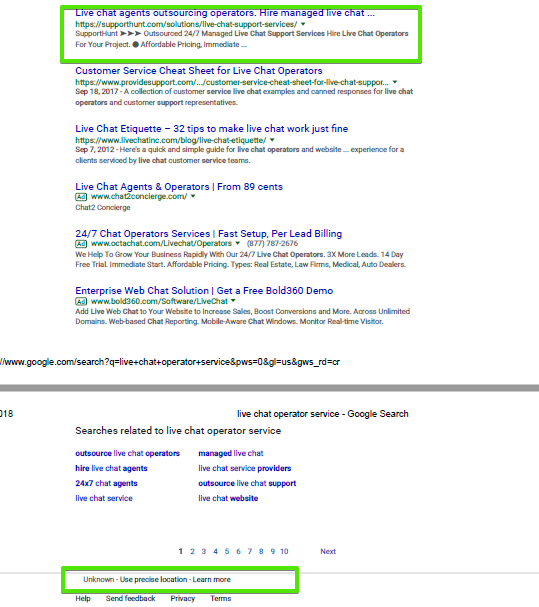Screen dimensions: 539x607
Task: Click the 'Chat2 Concierge' description text
Action: 103,207
